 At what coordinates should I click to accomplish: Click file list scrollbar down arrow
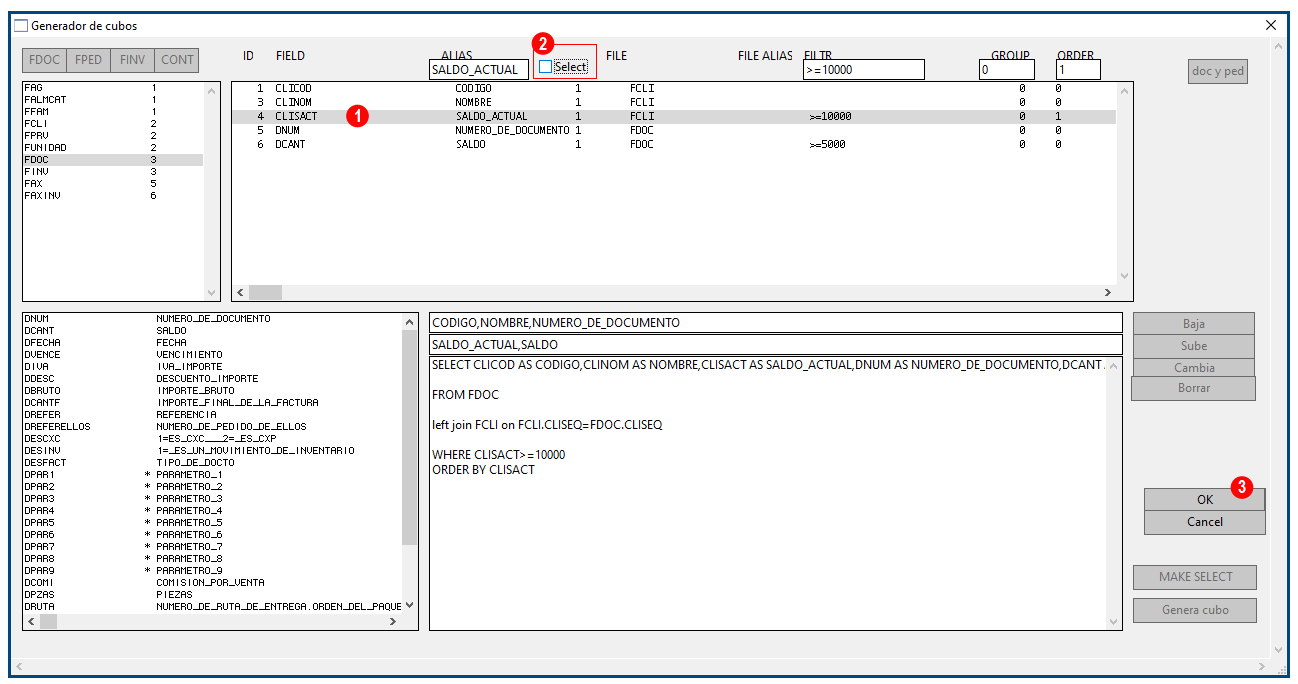pyautogui.click(x=211, y=292)
